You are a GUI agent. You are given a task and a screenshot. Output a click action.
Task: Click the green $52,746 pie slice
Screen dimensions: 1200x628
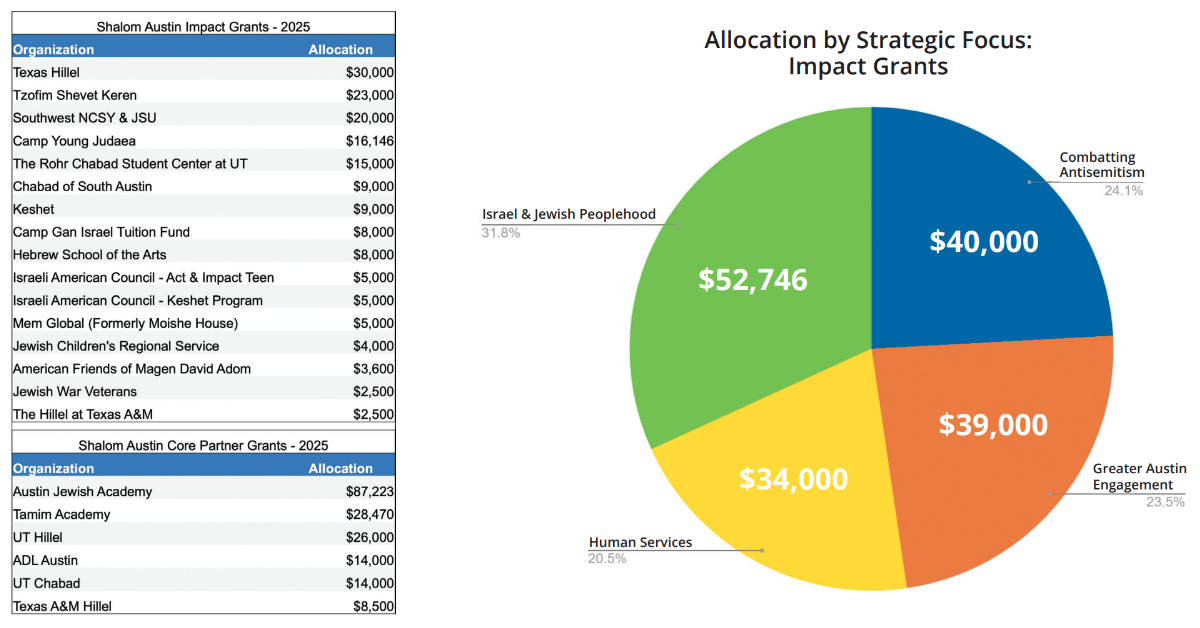click(x=752, y=280)
